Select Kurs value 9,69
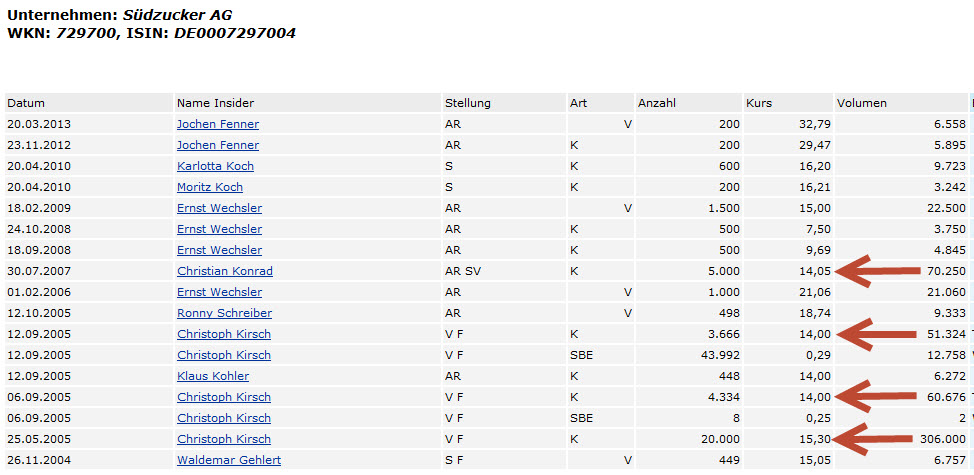Screen dimensions: 974x475 [x=817, y=250]
